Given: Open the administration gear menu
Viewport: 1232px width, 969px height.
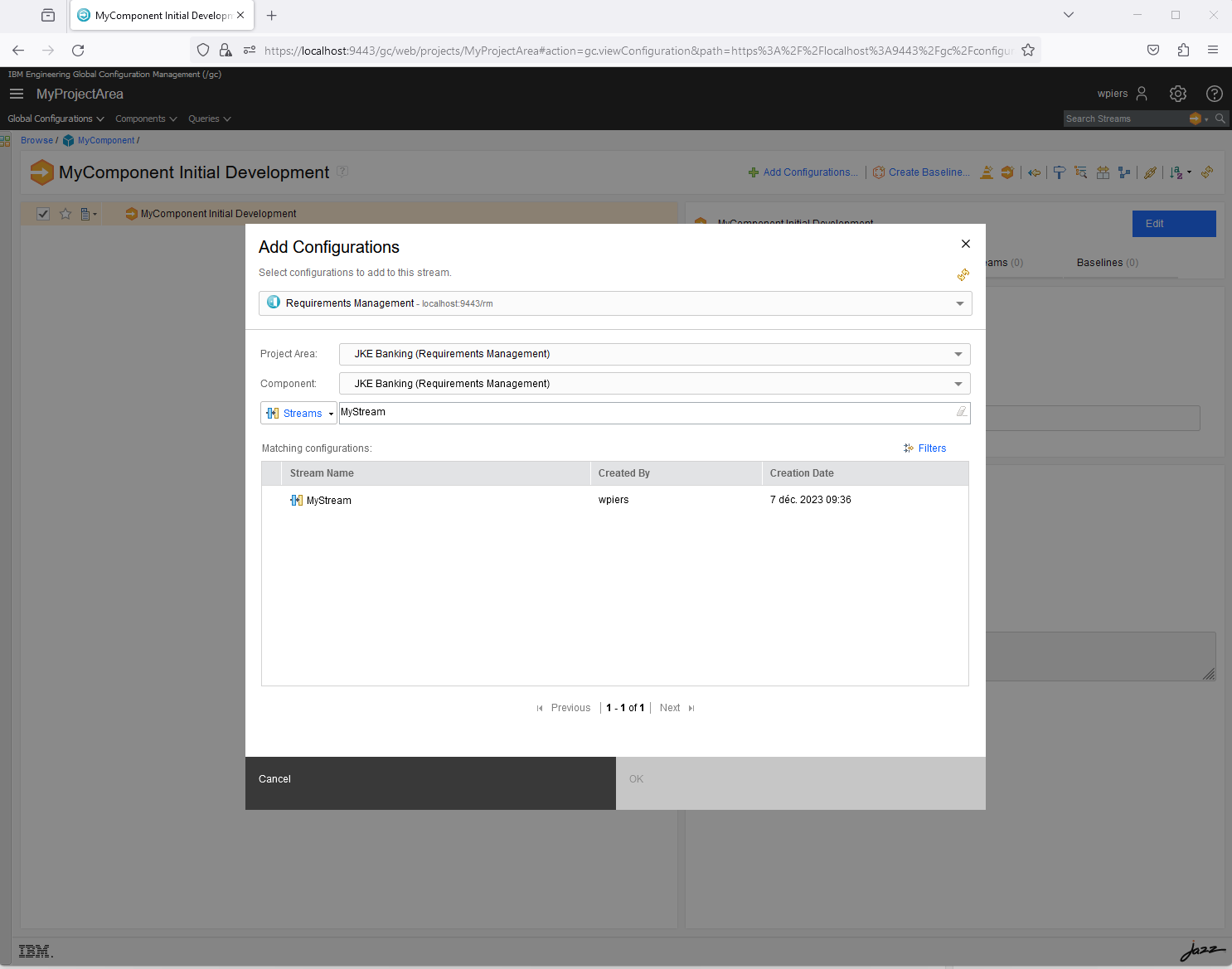Looking at the screenshot, I should 1178,94.
